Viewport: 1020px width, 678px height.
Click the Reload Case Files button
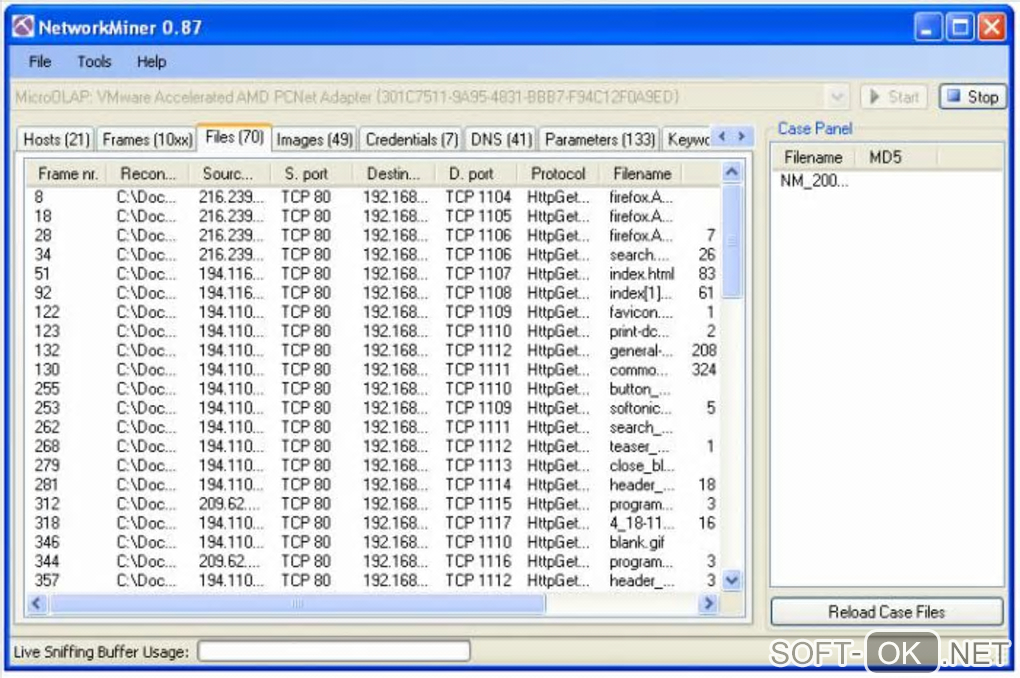pyautogui.click(x=886, y=612)
